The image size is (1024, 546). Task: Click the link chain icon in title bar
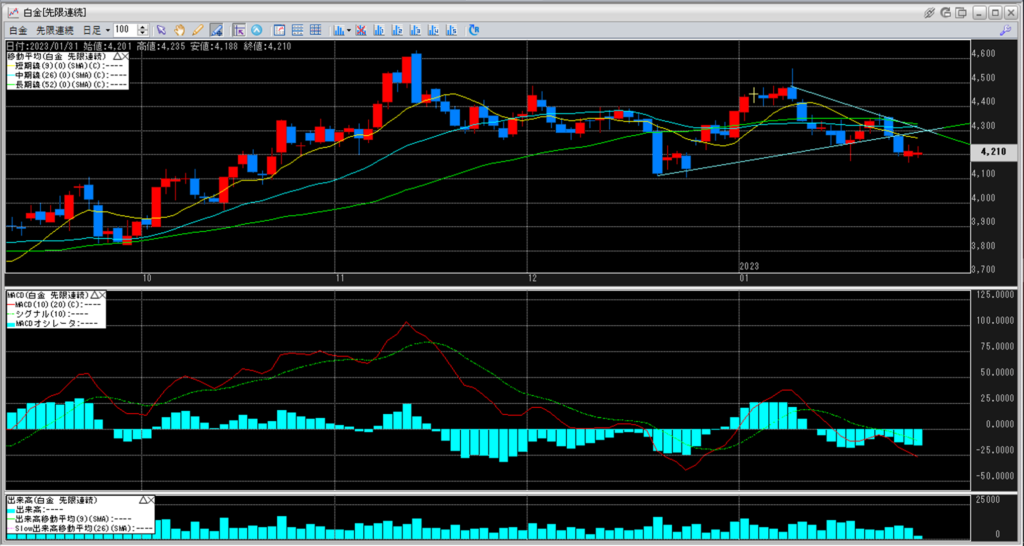coord(929,12)
